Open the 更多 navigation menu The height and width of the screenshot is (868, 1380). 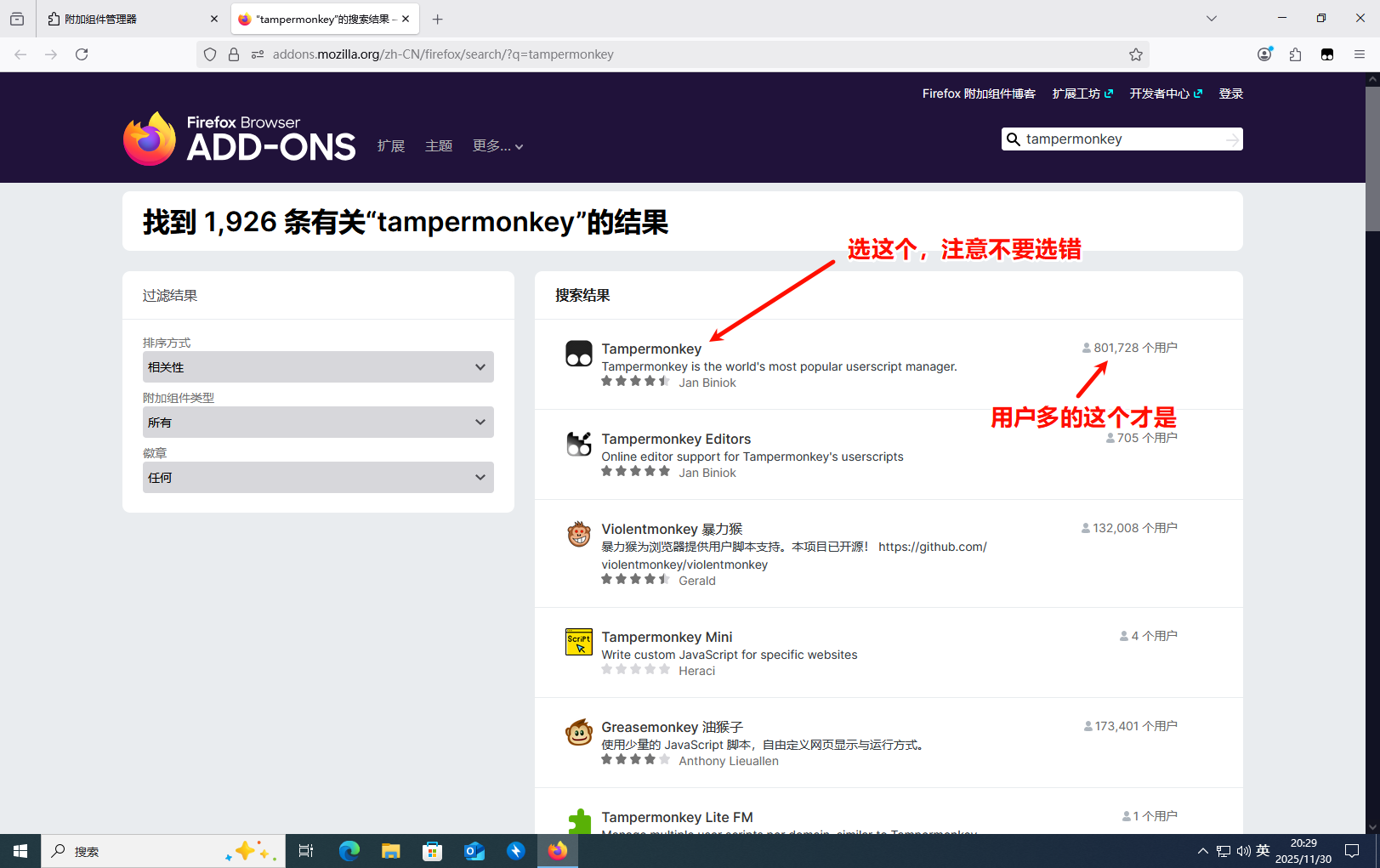(497, 146)
